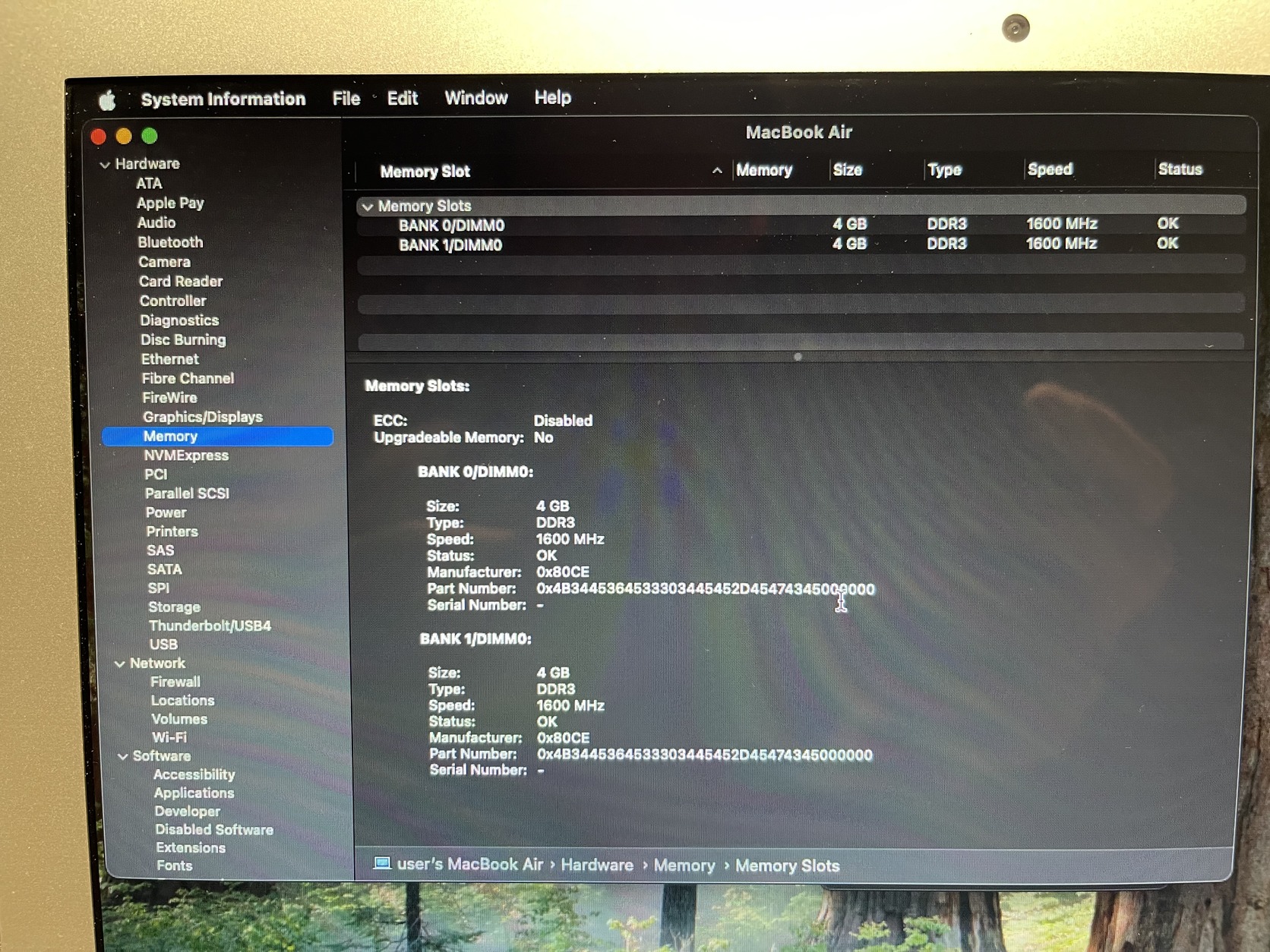
Task: Click Hardware in the bottom path bar
Action: (597, 865)
